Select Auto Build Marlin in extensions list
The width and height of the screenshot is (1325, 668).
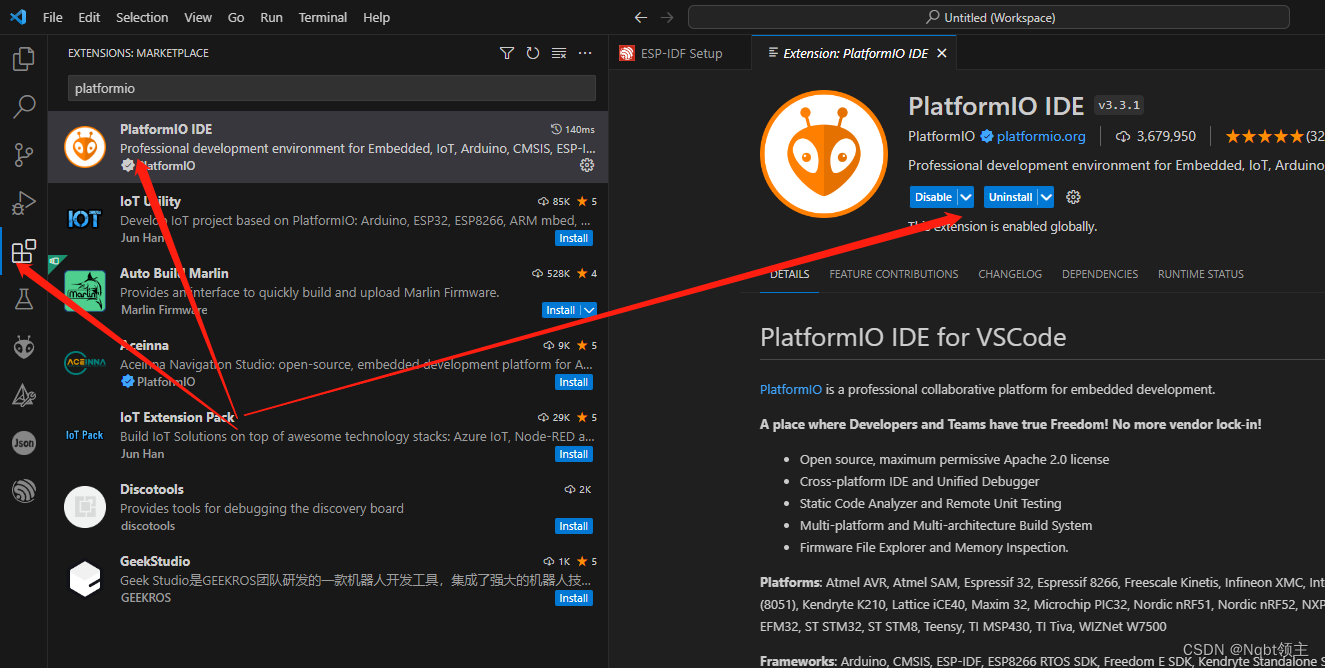(328, 291)
